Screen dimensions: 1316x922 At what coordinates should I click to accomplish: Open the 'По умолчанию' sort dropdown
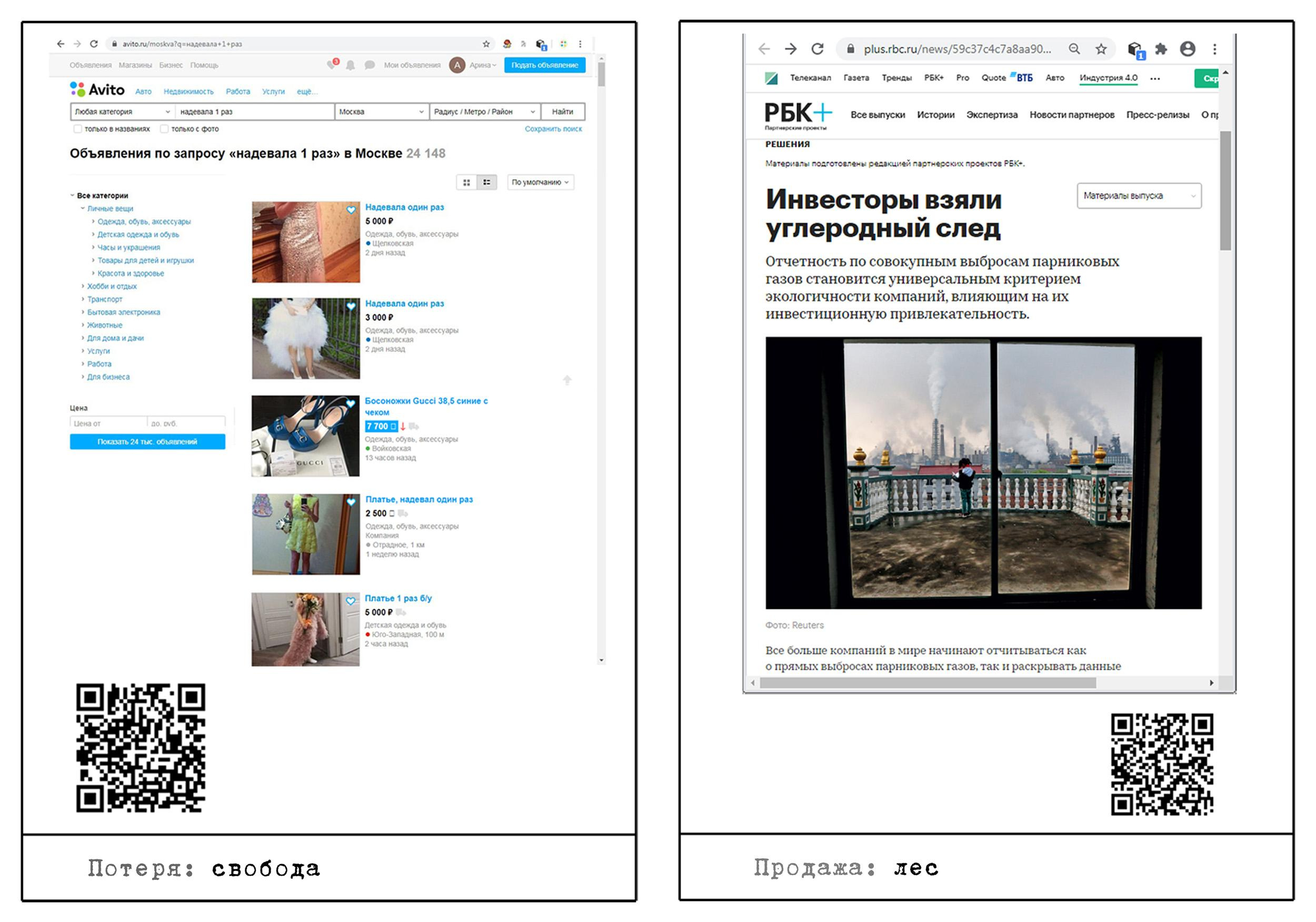(x=540, y=182)
